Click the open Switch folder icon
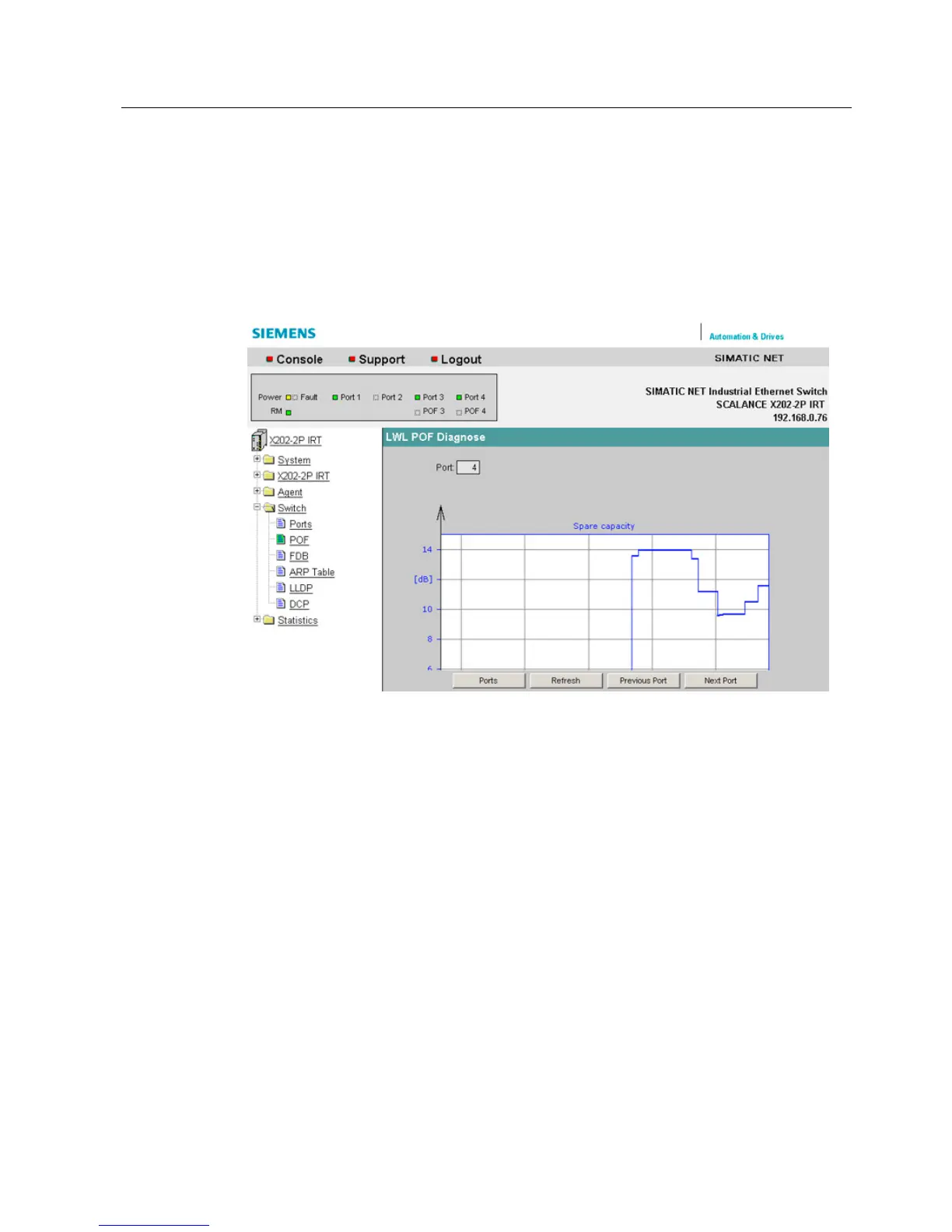Viewport: 952px width, 1232px height. [x=269, y=508]
